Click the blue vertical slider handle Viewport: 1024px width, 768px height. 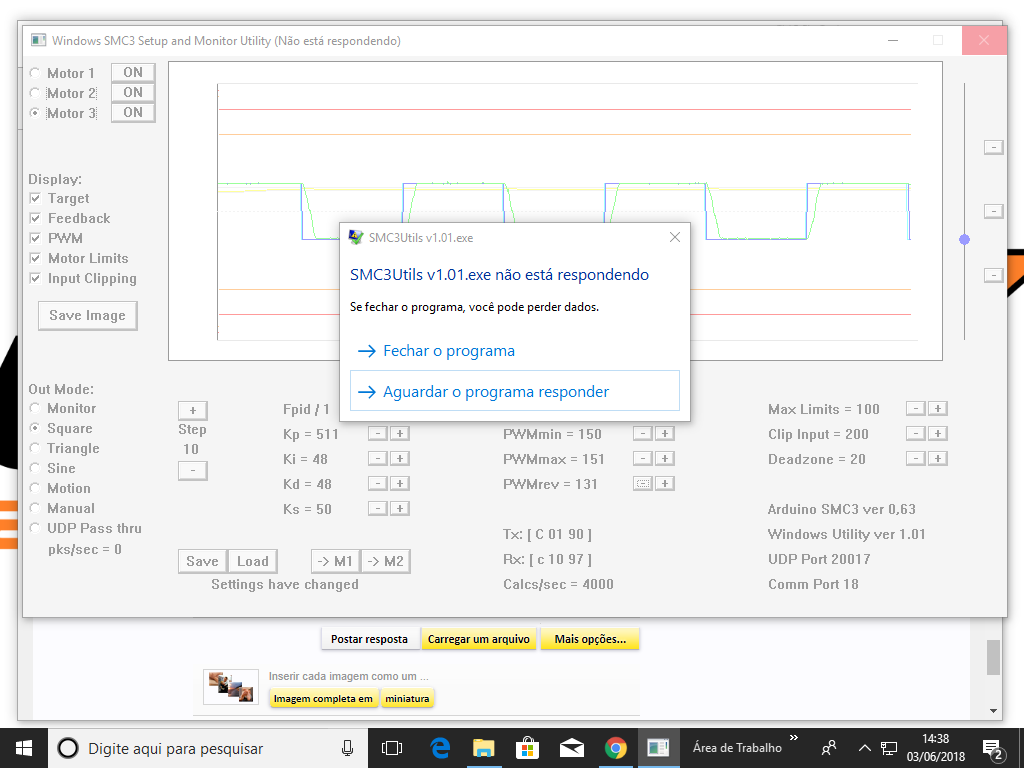[965, 240]
